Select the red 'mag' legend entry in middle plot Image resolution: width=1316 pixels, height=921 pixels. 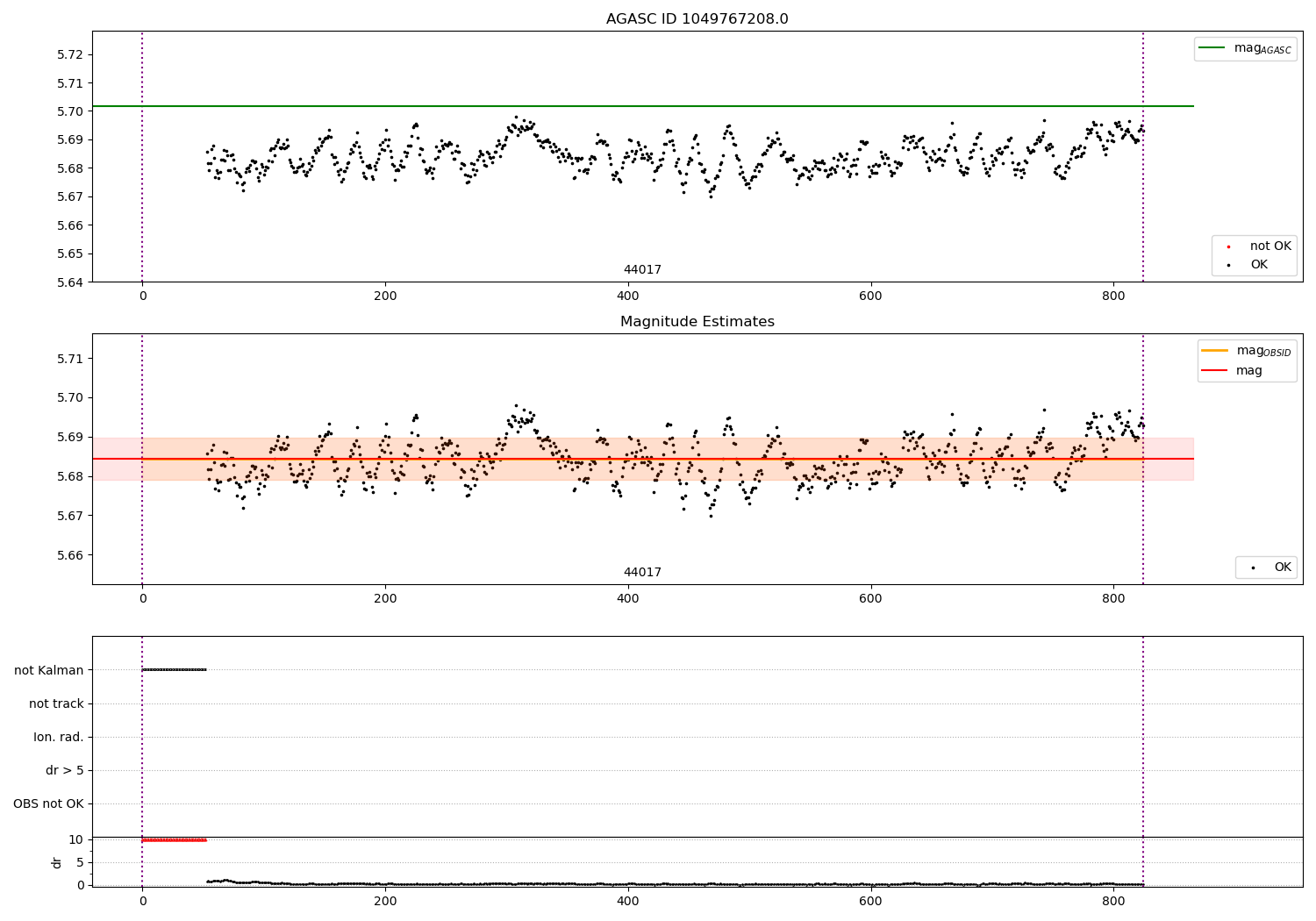point(1233,371)
